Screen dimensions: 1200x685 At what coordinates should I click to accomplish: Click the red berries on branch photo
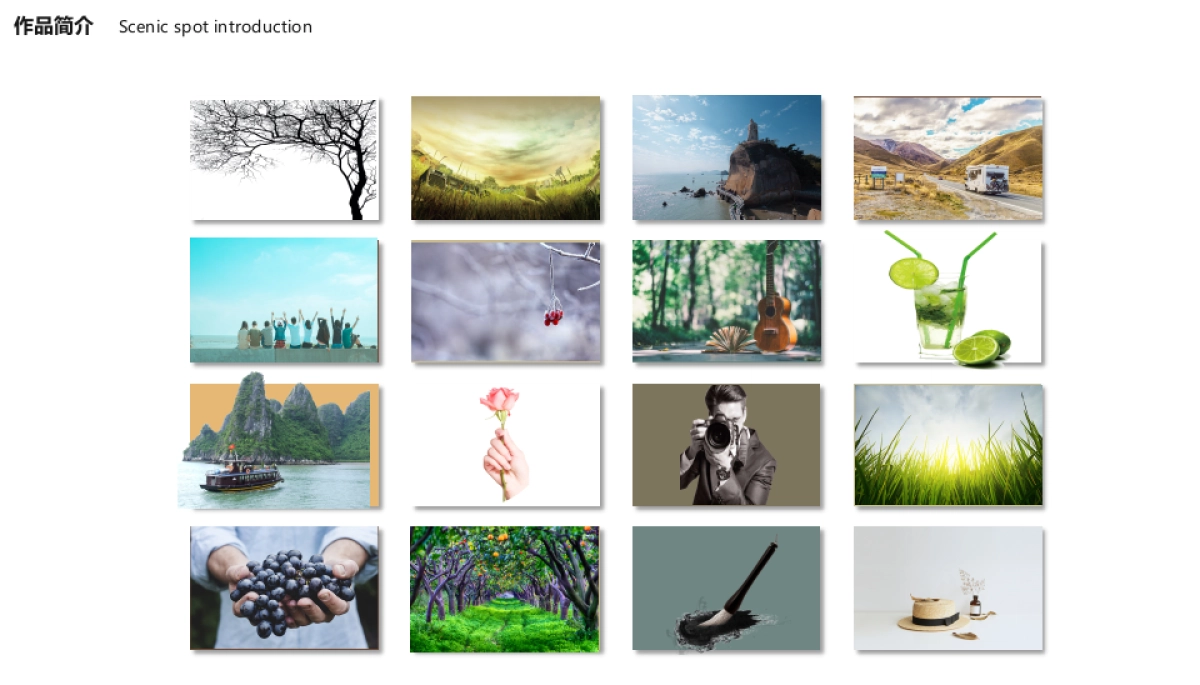(x=505, y=301)
